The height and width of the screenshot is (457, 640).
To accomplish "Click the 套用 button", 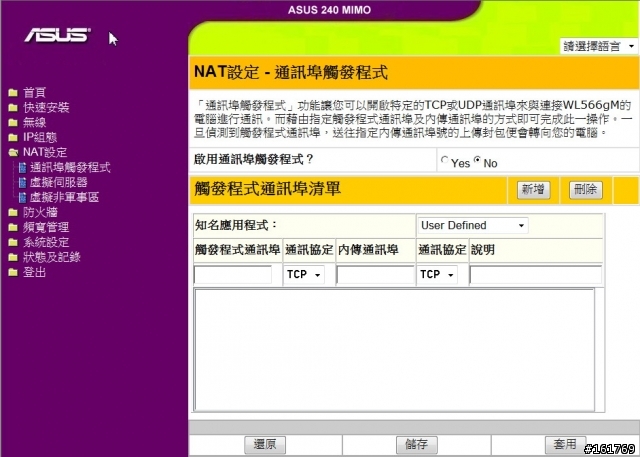I will 565,445.
